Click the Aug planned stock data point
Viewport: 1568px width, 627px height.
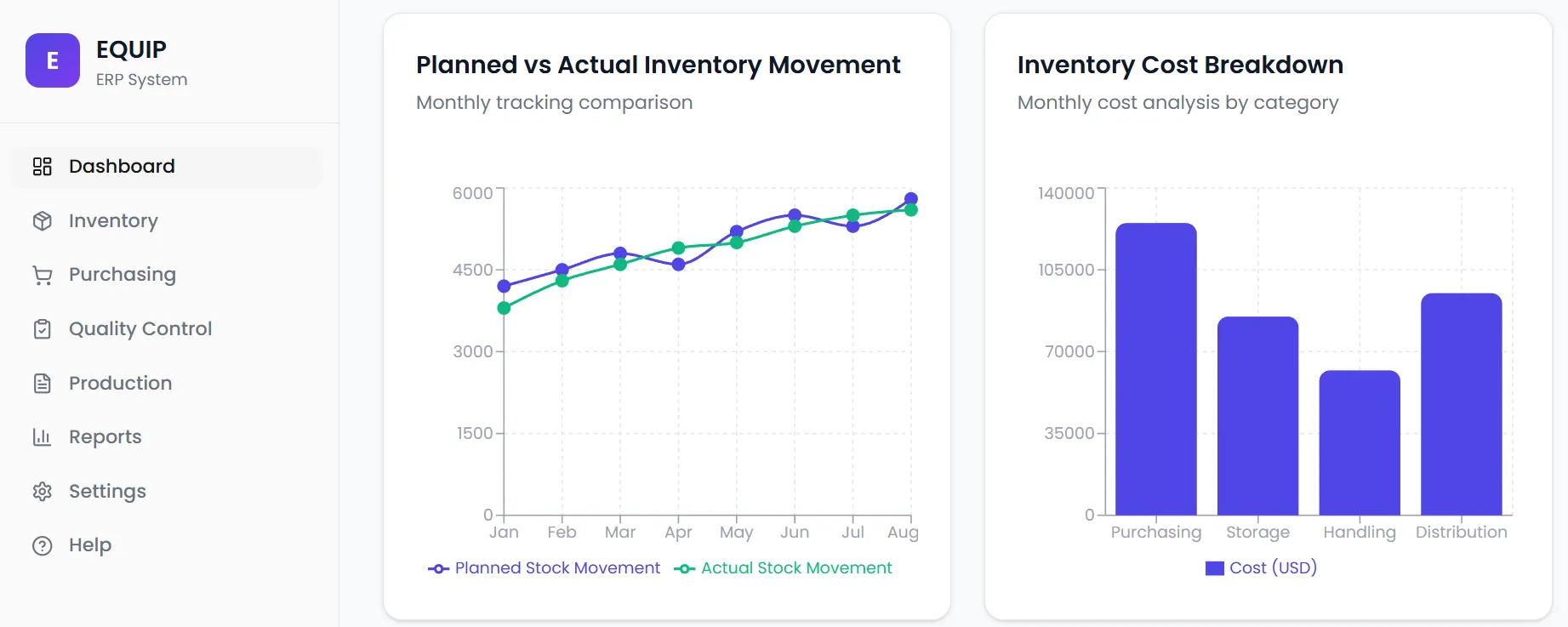click(911, 199)
